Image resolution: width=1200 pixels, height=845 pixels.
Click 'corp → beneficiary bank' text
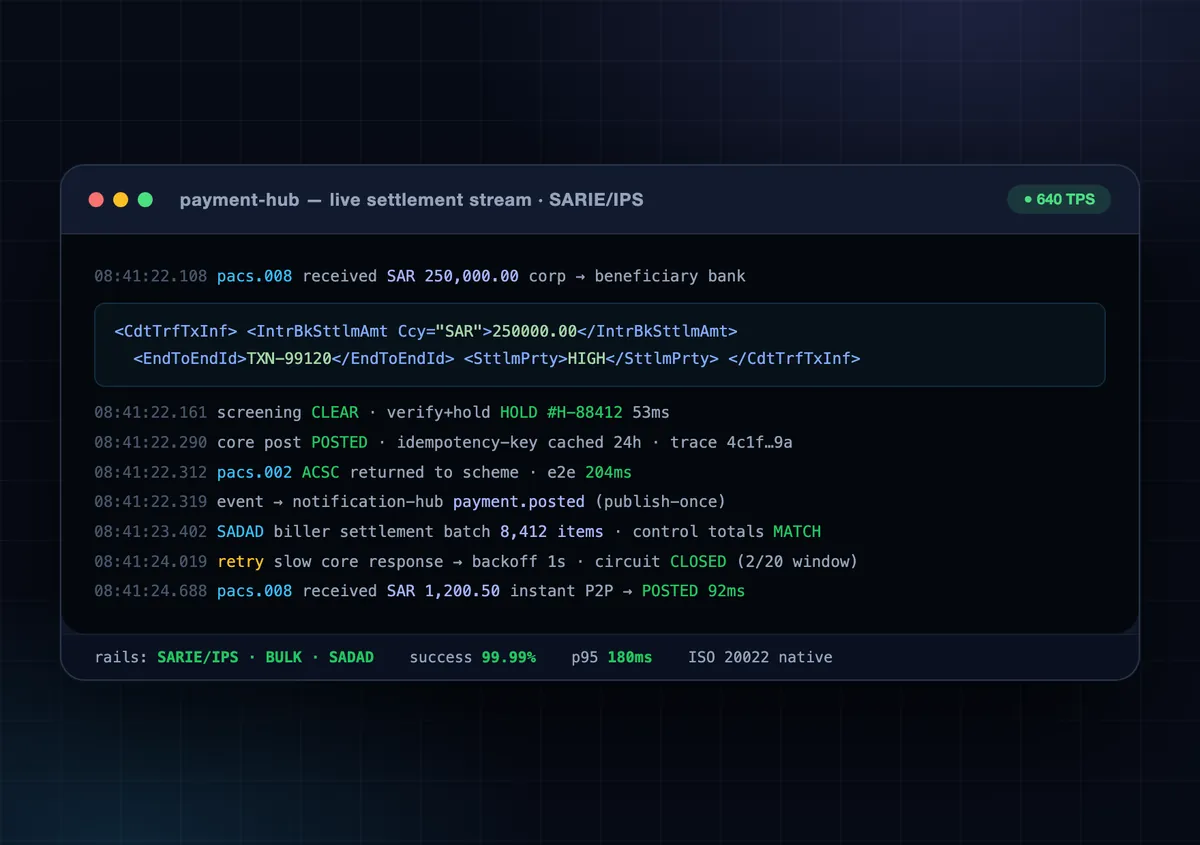coord(637,276)
